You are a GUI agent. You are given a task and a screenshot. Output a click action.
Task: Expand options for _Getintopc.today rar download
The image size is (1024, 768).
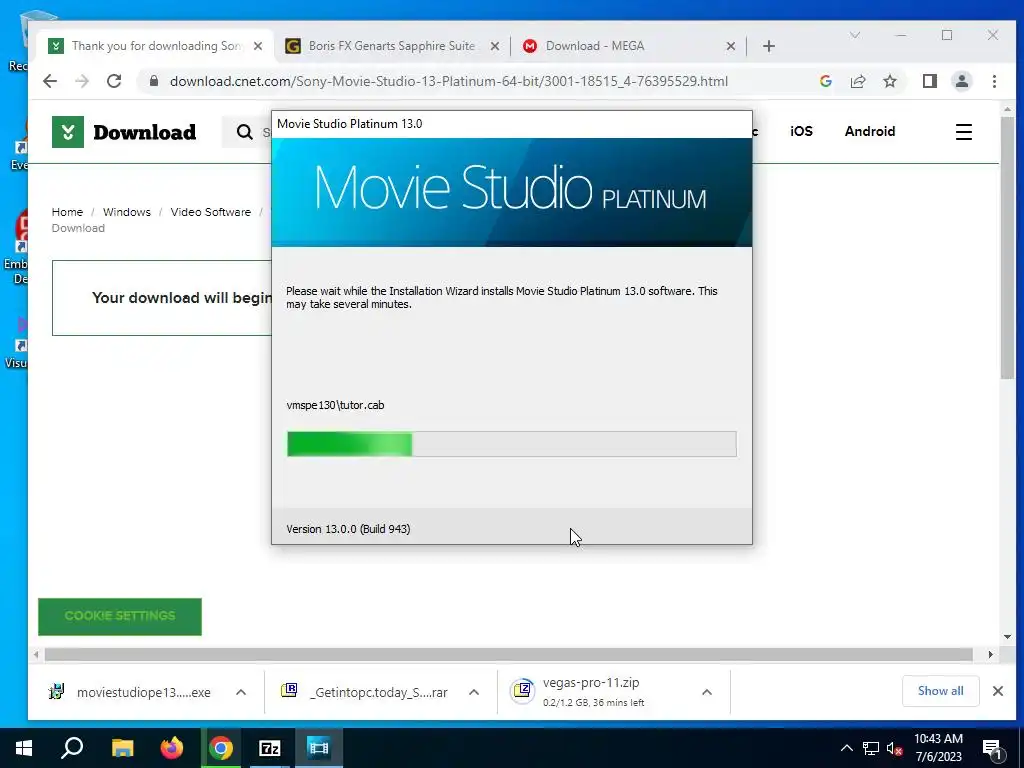click(474, 692)
